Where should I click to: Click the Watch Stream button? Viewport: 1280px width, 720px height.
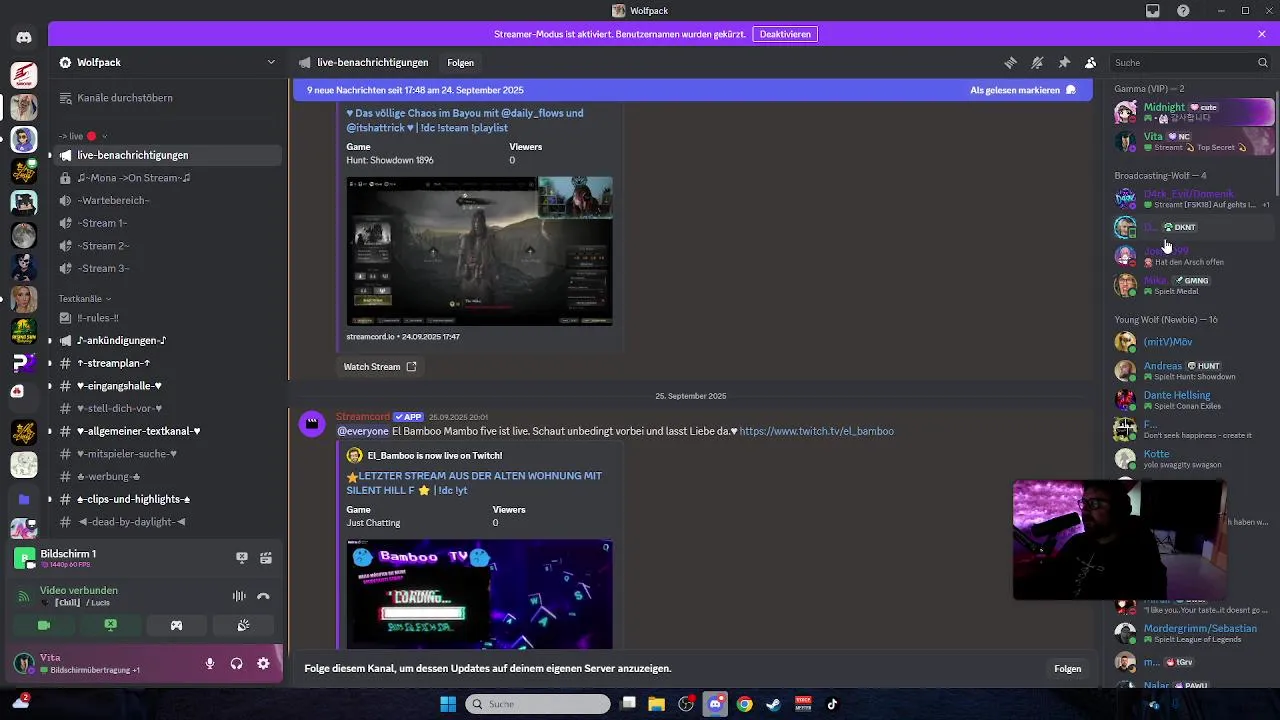click(x=380, y=367)
